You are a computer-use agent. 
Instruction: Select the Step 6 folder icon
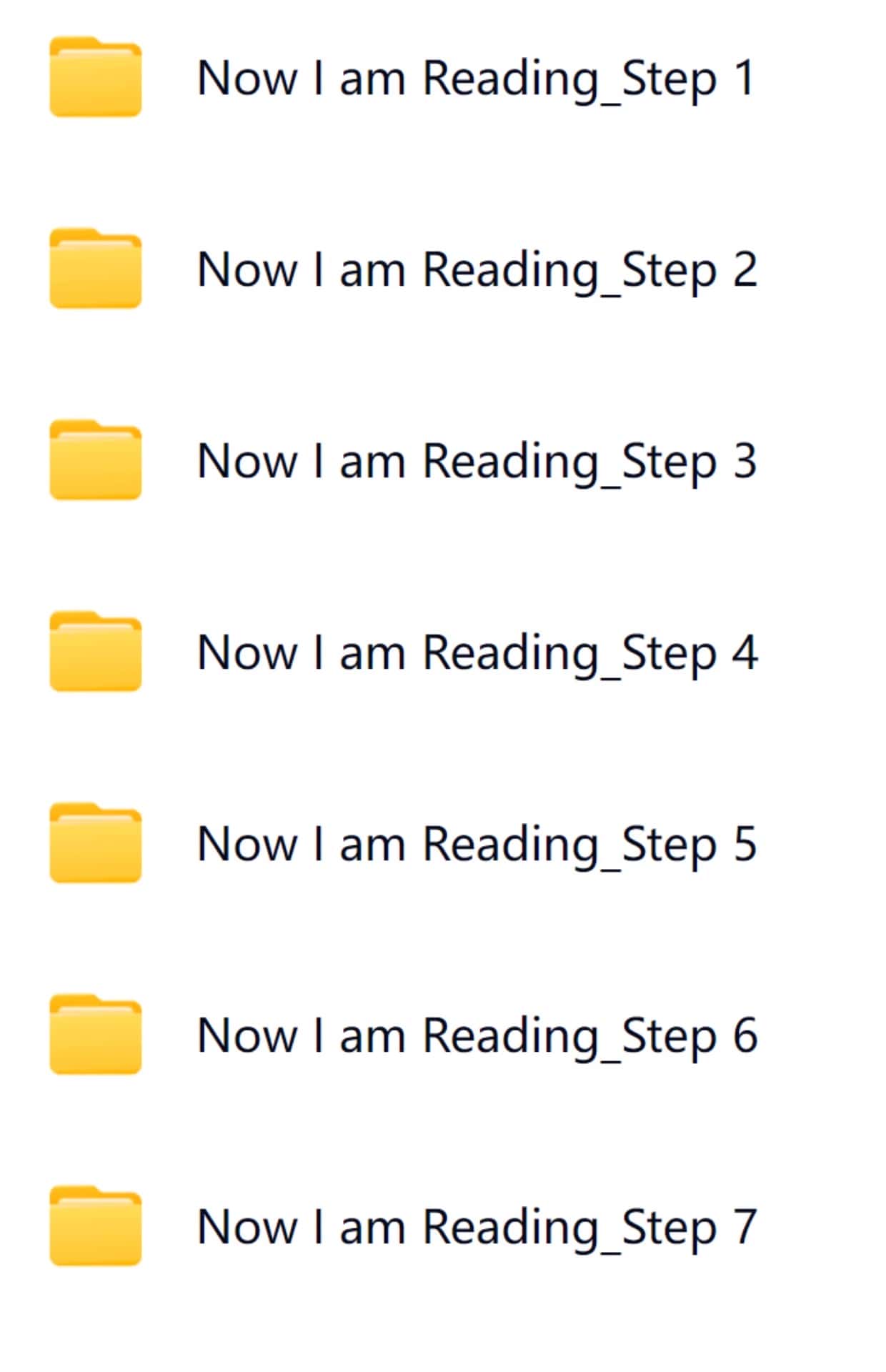95,1034
